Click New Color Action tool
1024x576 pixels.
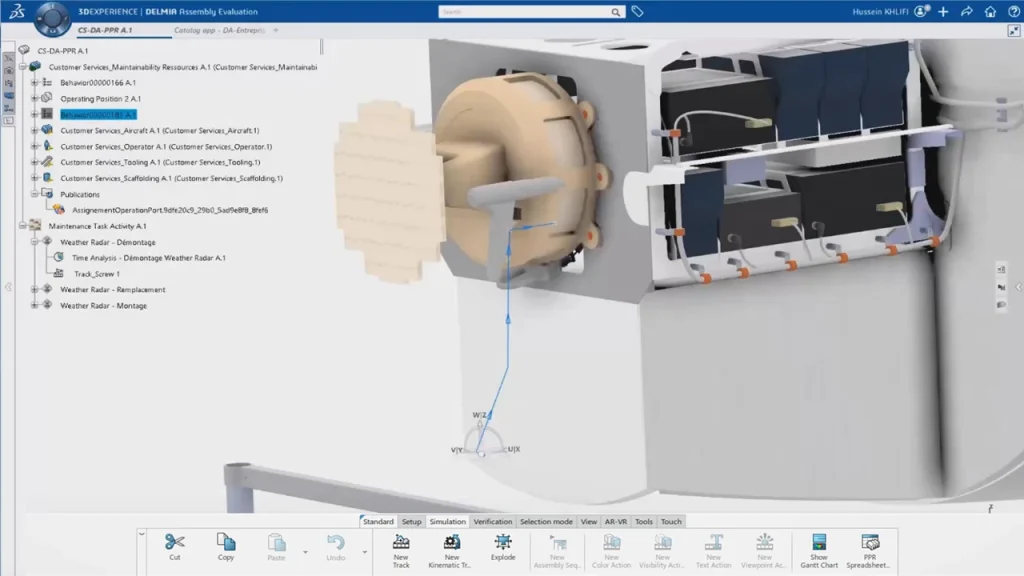click(611, 551)
